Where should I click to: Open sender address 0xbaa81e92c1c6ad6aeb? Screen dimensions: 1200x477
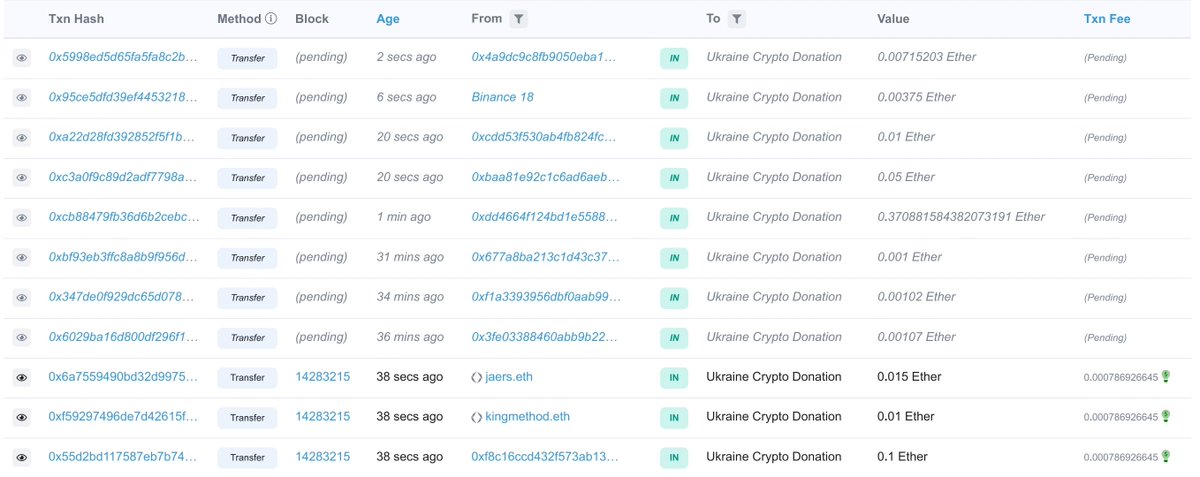coord(546,177)
